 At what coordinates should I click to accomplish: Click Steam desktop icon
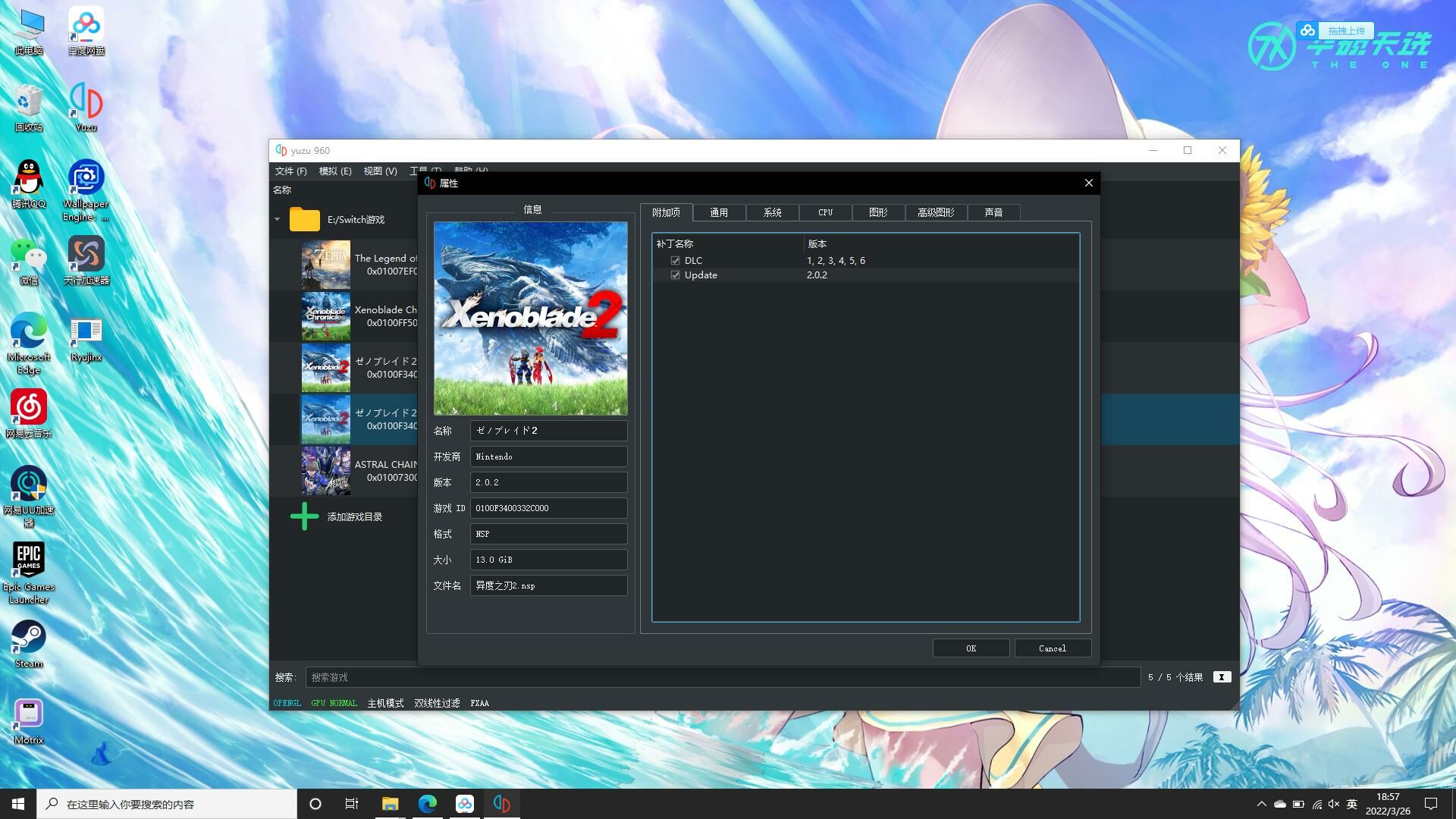pyautogui.click(x=29, y=639)
